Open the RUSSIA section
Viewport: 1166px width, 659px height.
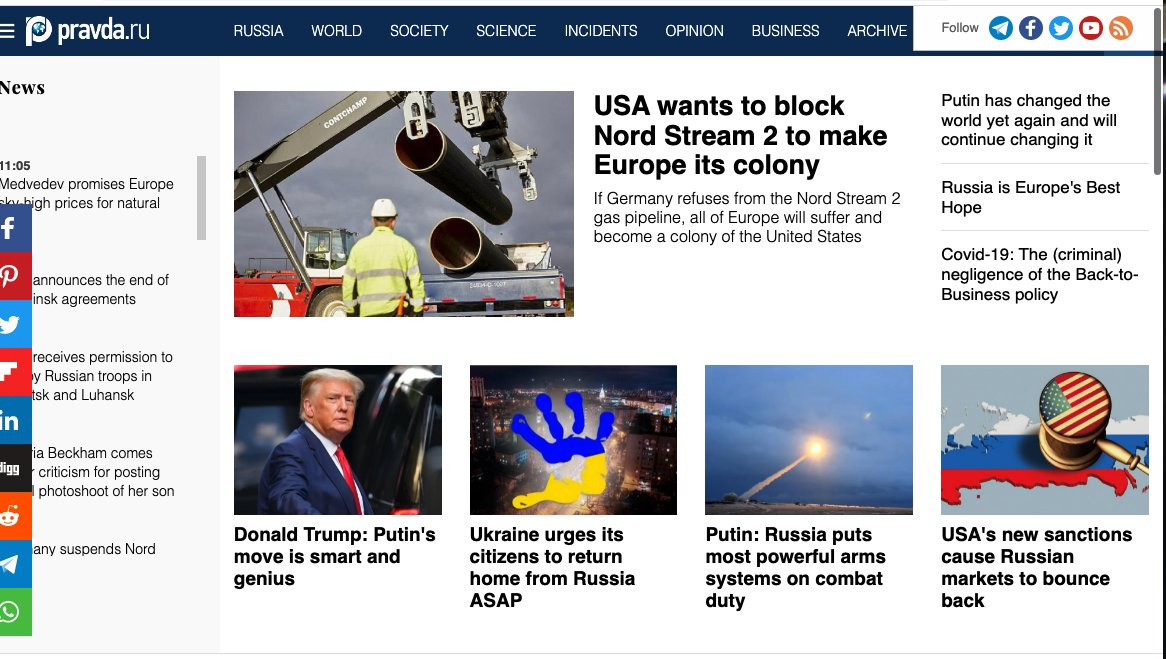point(258,30)
